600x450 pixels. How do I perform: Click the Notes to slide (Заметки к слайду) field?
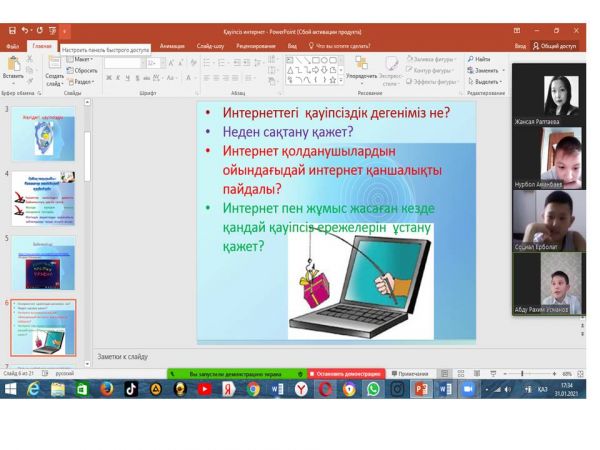pos(300,355)
